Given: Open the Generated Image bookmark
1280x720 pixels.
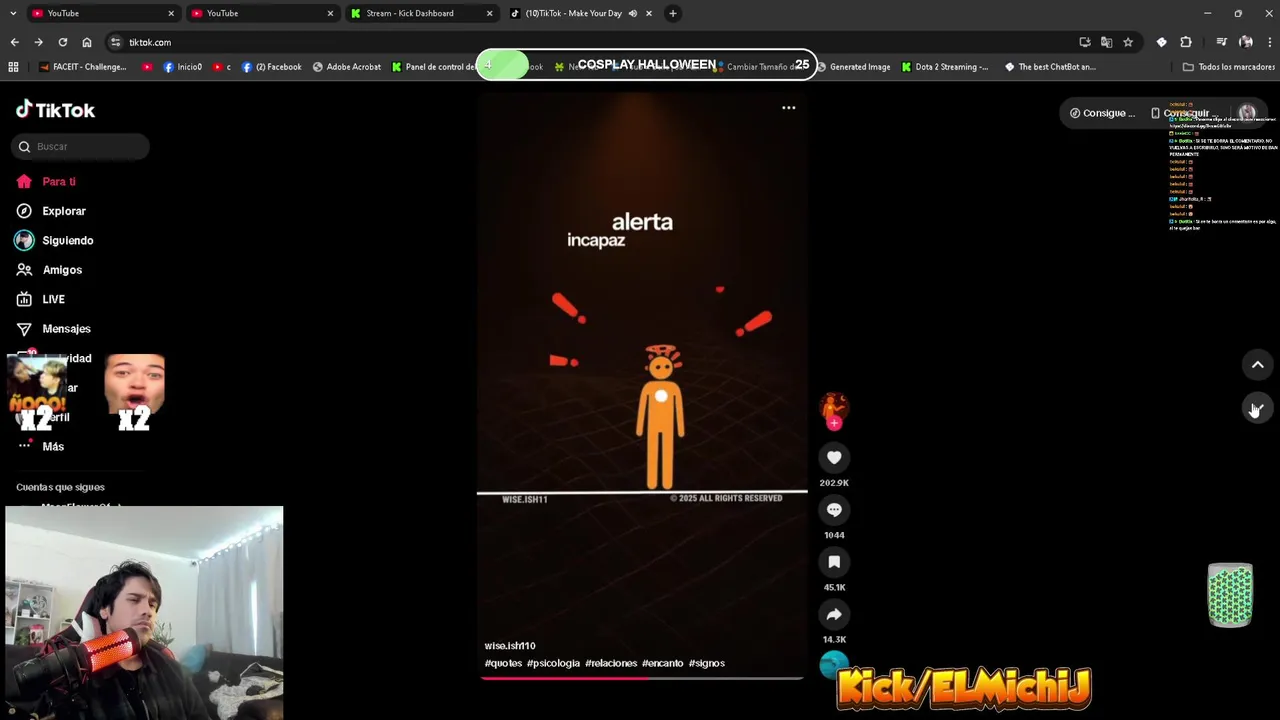Looking at the screenshot, I should pyautogui.click(x=853, y=67).
